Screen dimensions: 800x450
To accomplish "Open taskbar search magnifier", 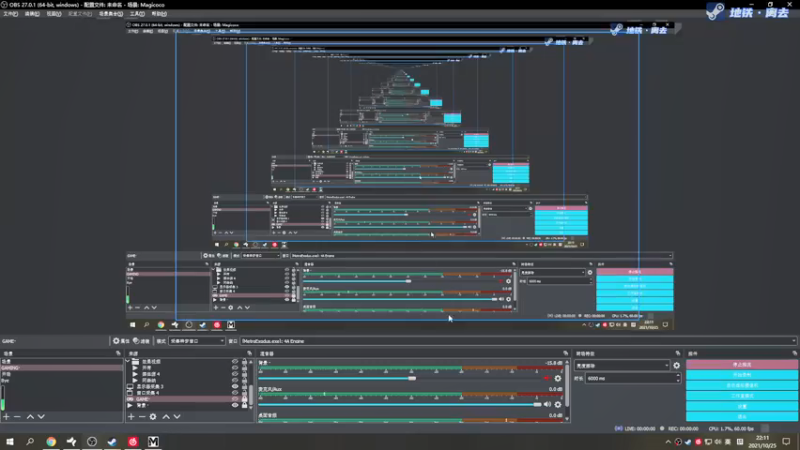I will pyautogui.click(x=30, y=442).
